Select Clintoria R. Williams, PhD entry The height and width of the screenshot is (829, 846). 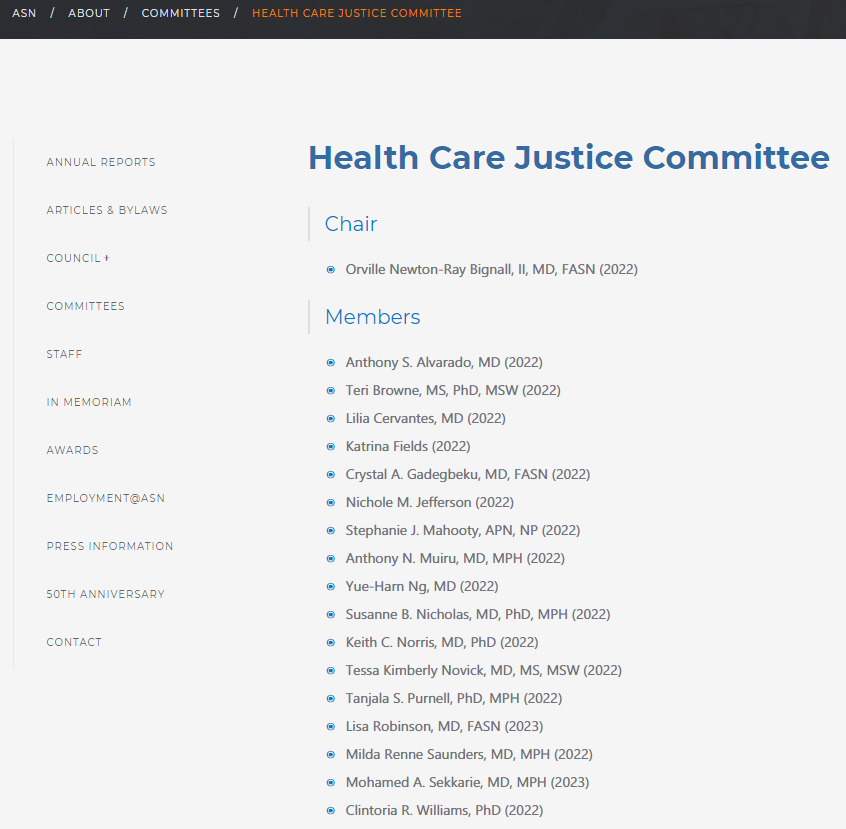445,811
